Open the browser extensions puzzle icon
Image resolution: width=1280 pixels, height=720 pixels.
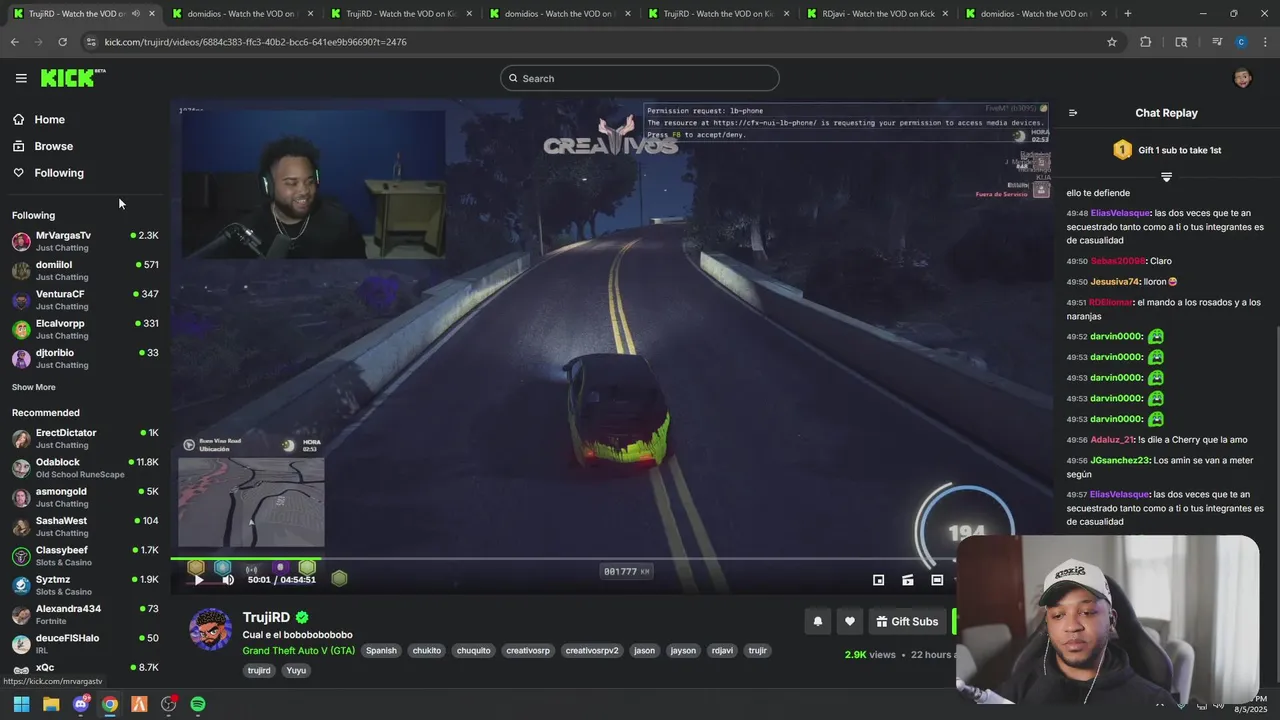[1146, 42]
